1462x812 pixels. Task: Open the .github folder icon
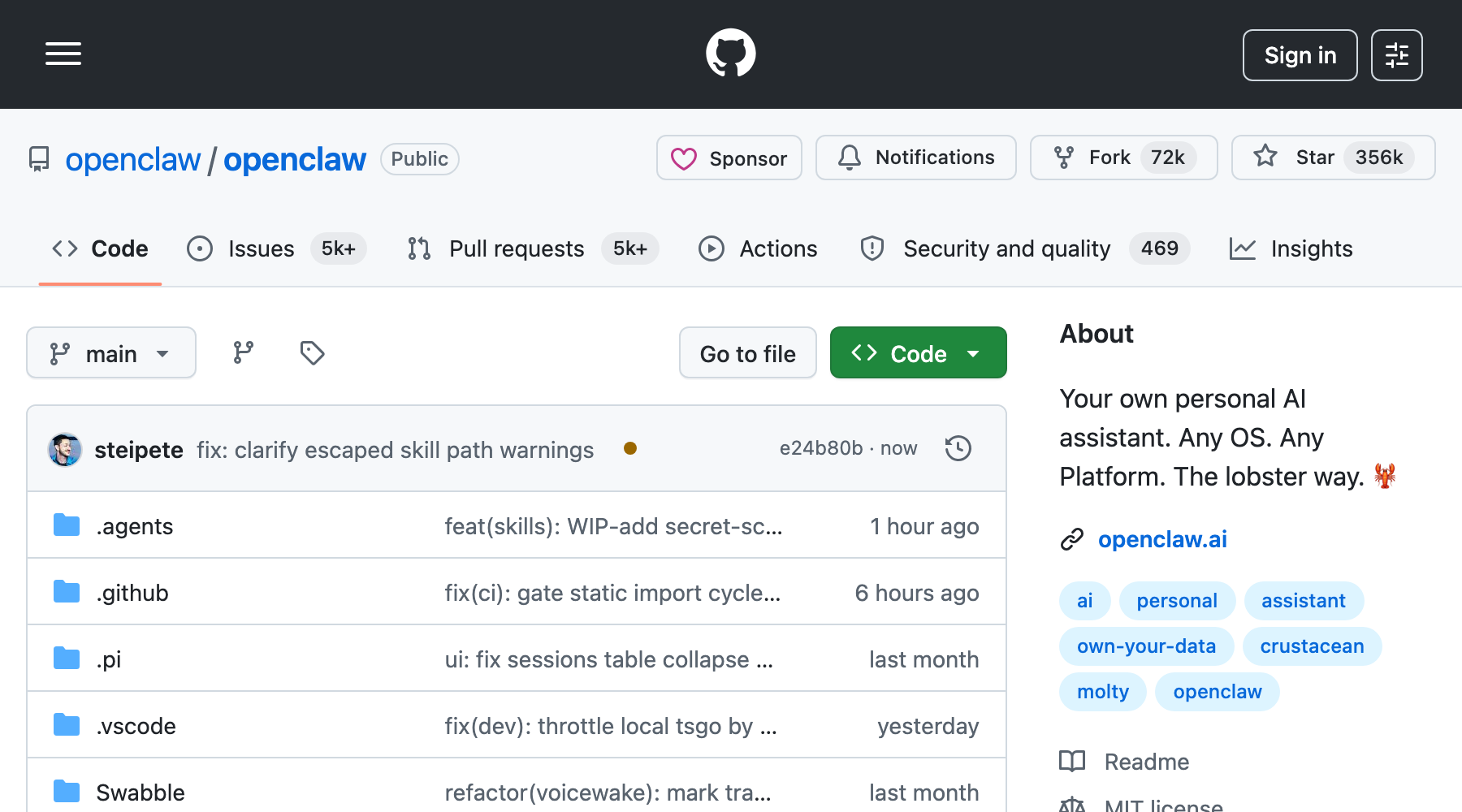[x=68, y=592]
